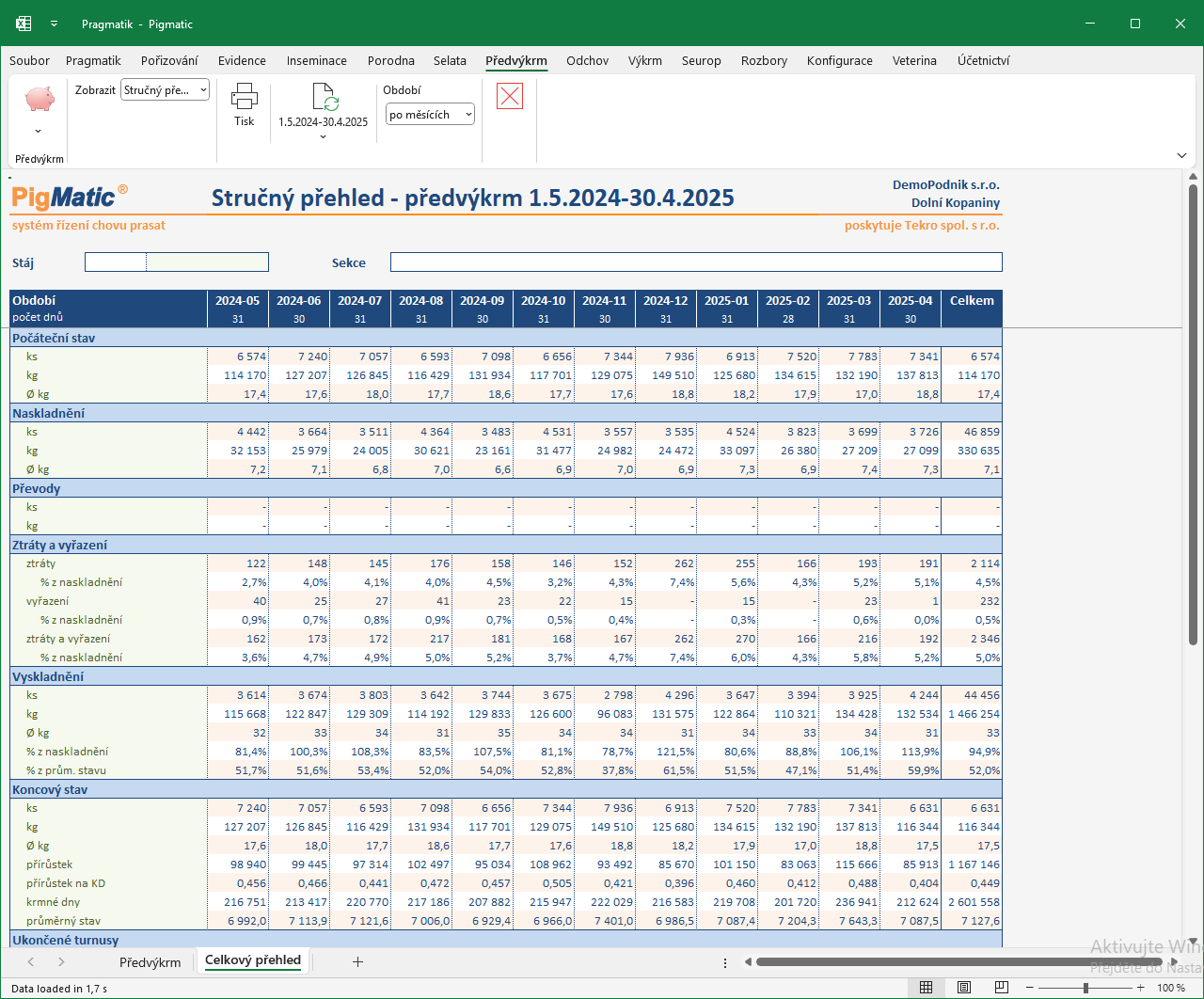Collapse the ribbon with chevron arrow
1204x999 pixels.
click(x=1181, y=155)
